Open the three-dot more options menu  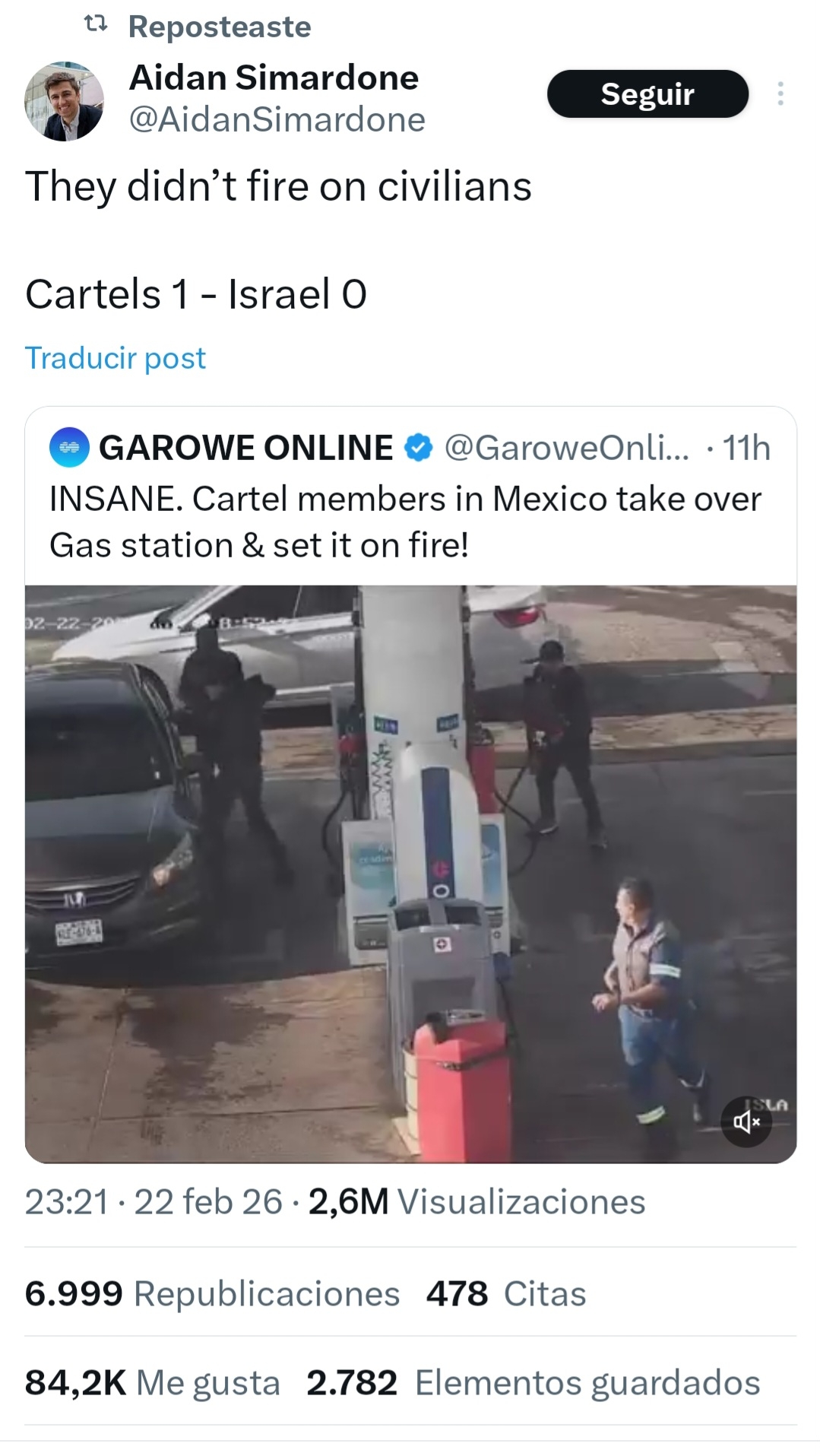click(x=780, y=94)
